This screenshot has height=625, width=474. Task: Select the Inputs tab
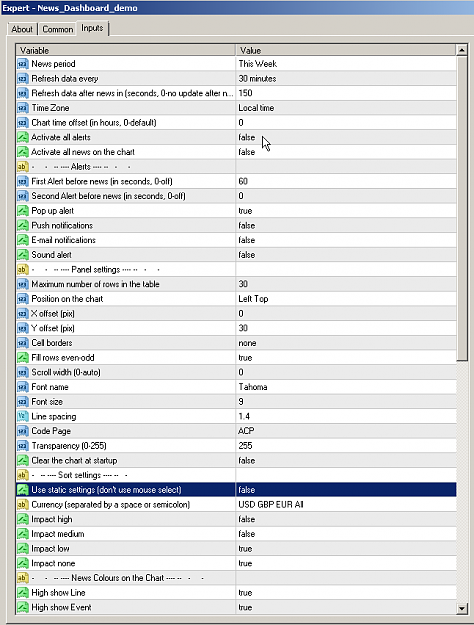pyautogui.click(x=92, y=28)
